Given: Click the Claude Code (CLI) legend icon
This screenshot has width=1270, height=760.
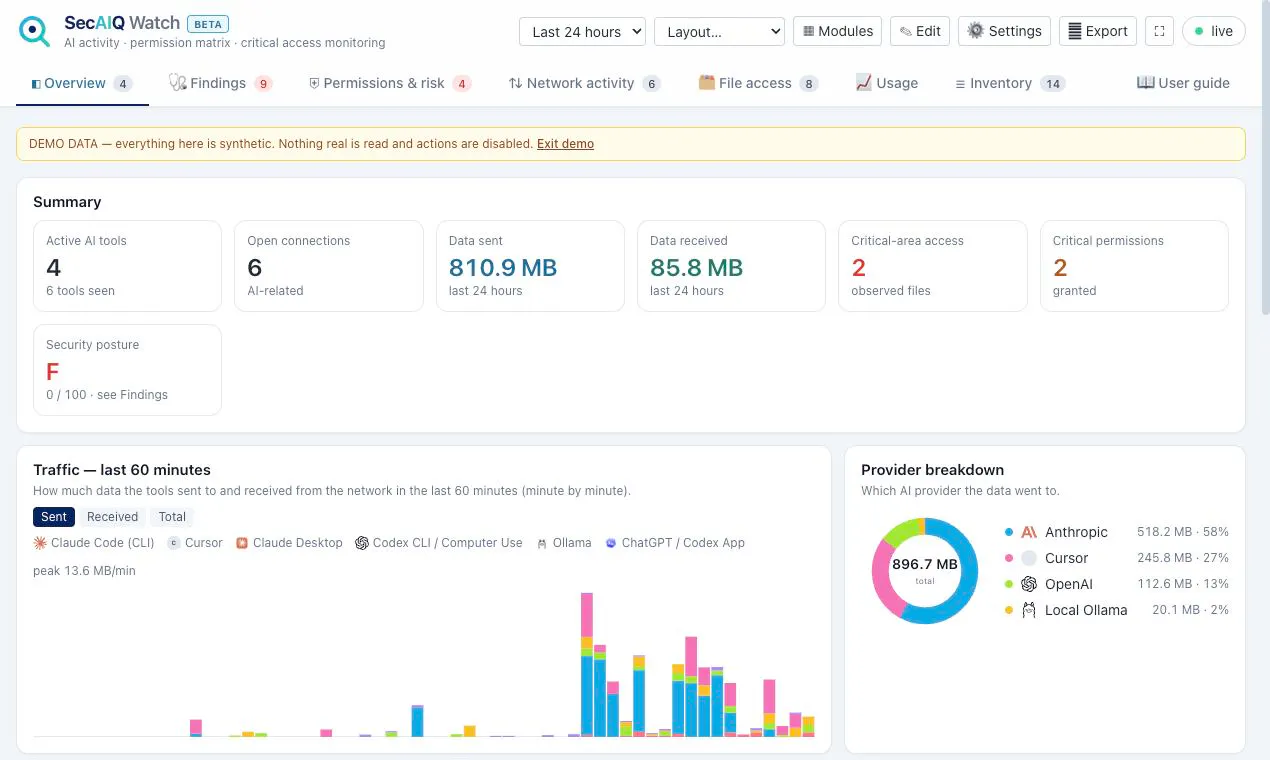Looking at the screenshot, I should 40,543.
